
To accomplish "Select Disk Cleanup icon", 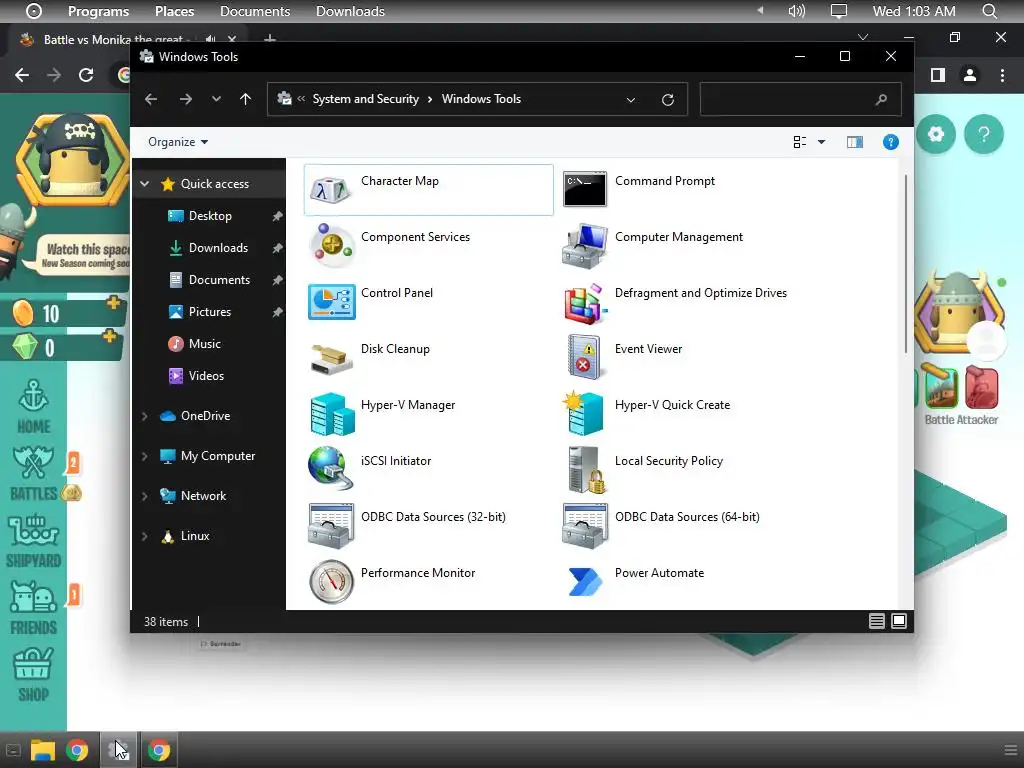I will coord(331,359).
